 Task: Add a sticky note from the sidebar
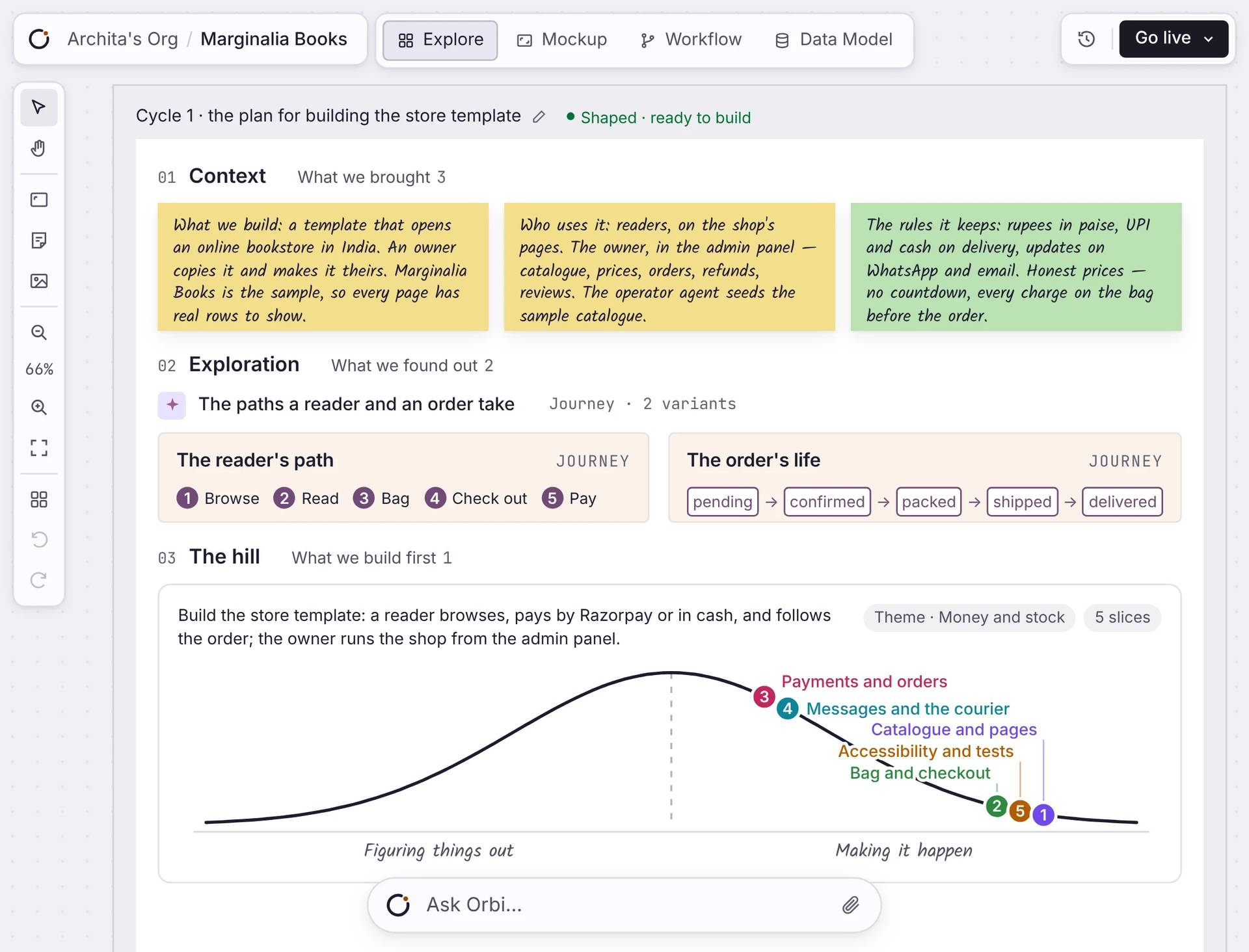pyautogui.click(x=39, y=241)
